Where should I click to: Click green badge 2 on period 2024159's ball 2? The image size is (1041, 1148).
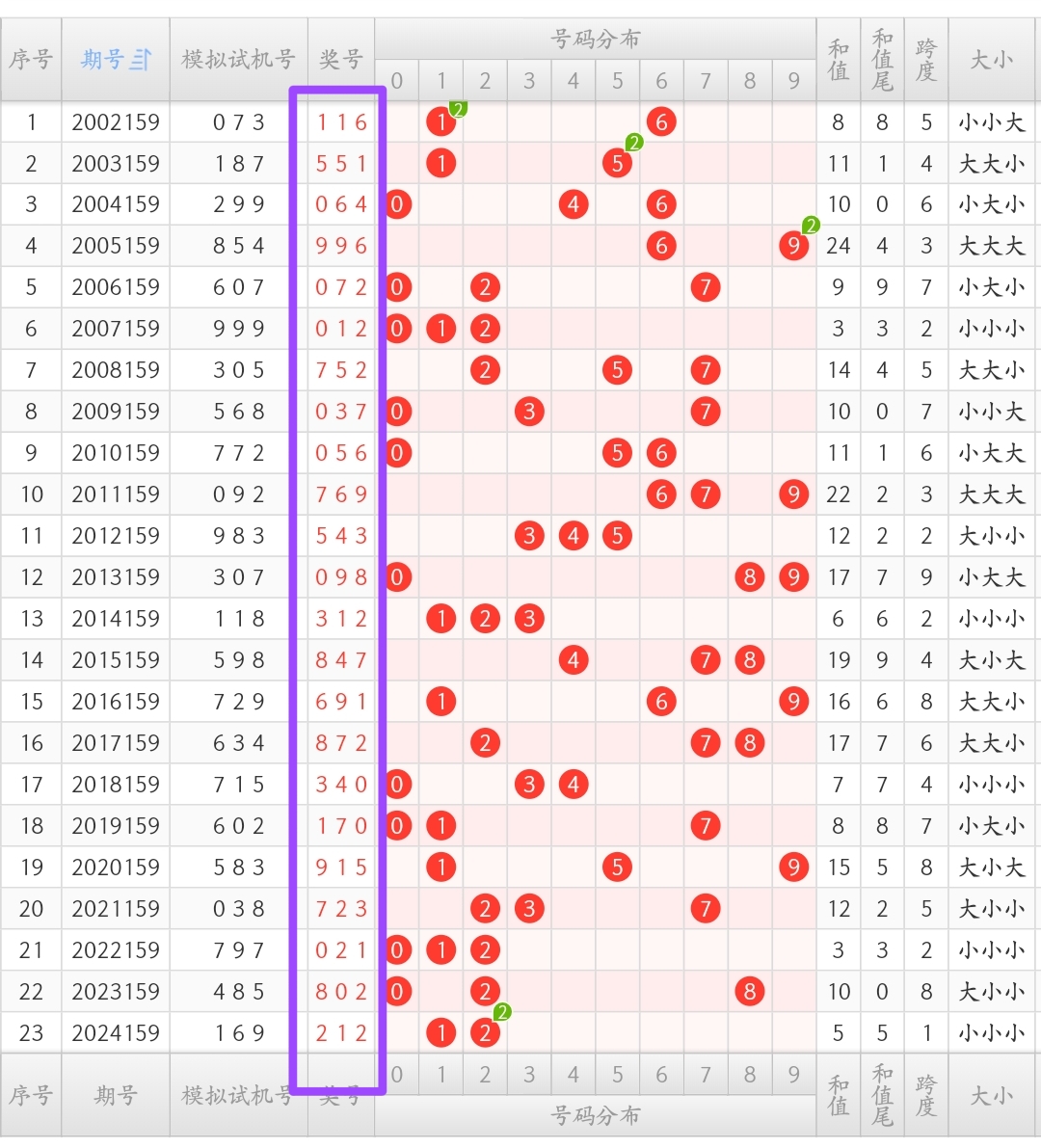point(501,1012)
